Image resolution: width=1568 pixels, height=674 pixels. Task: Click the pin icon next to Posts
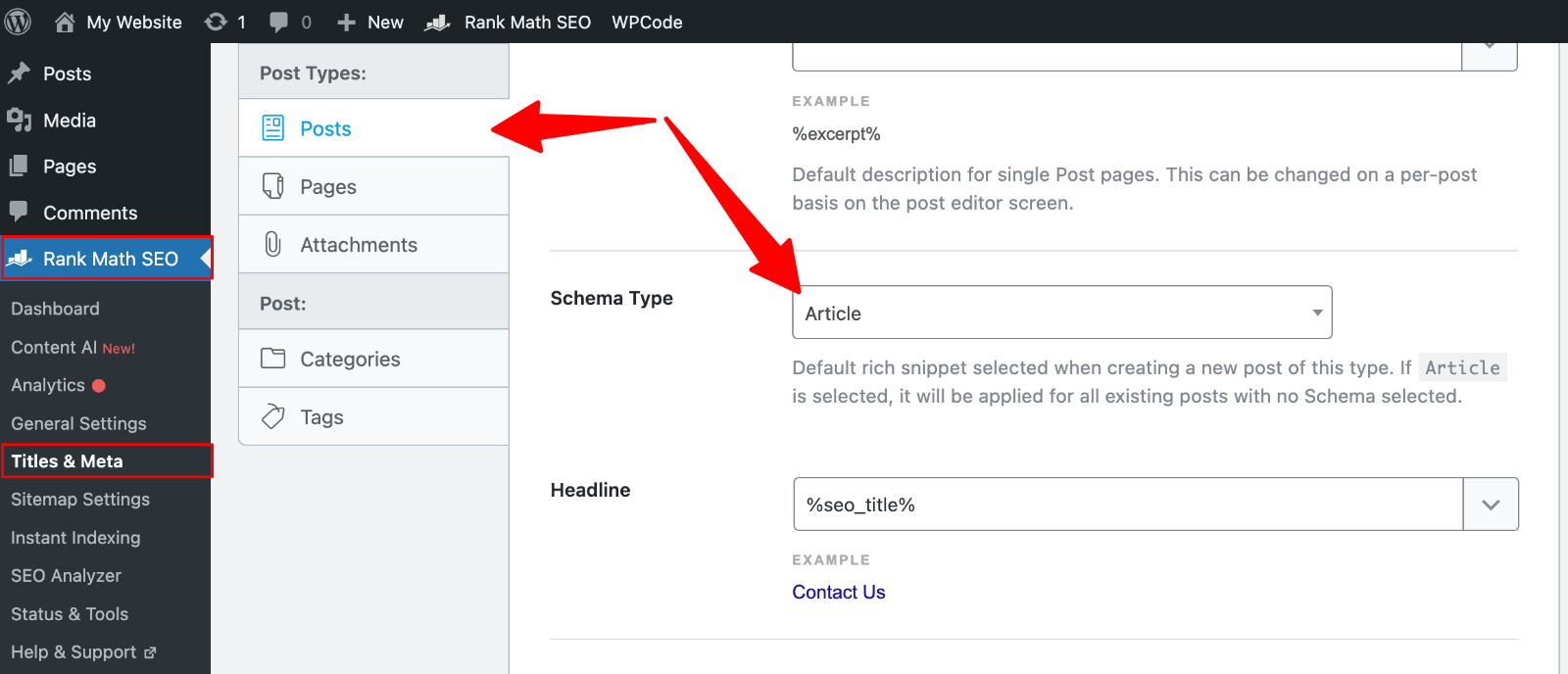click(19, 73)
